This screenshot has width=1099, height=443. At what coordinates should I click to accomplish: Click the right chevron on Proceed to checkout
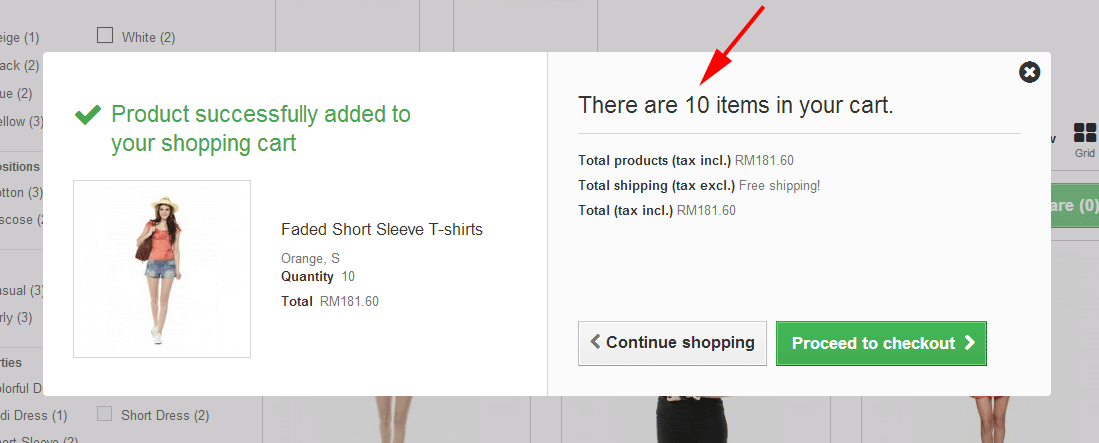tap(969, 343)
